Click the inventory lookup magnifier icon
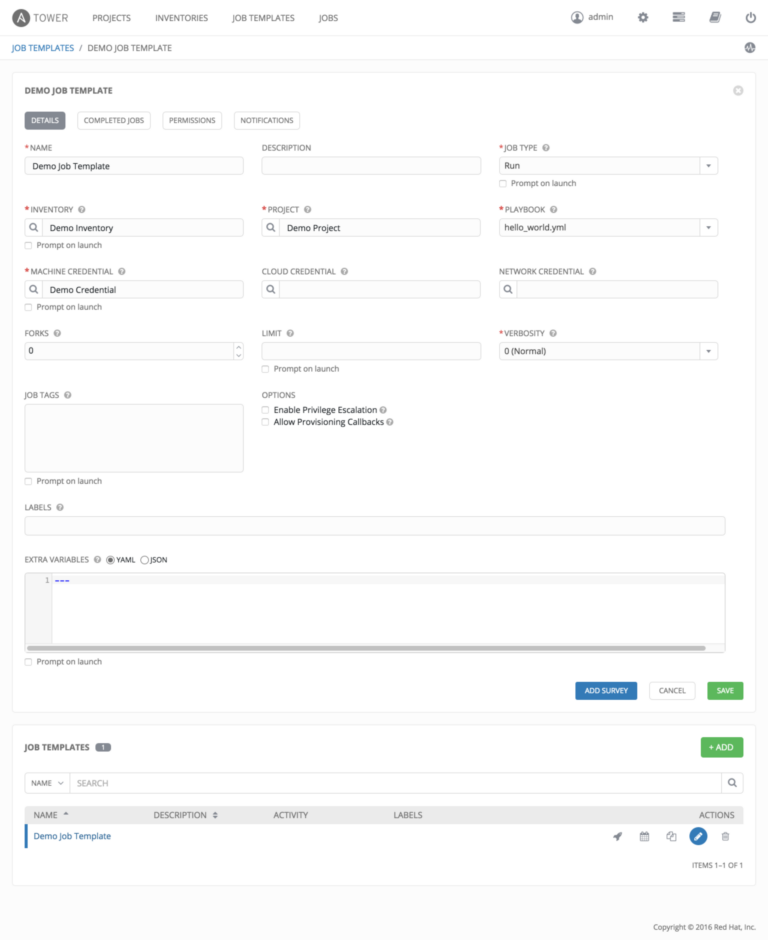 [34, 228]
